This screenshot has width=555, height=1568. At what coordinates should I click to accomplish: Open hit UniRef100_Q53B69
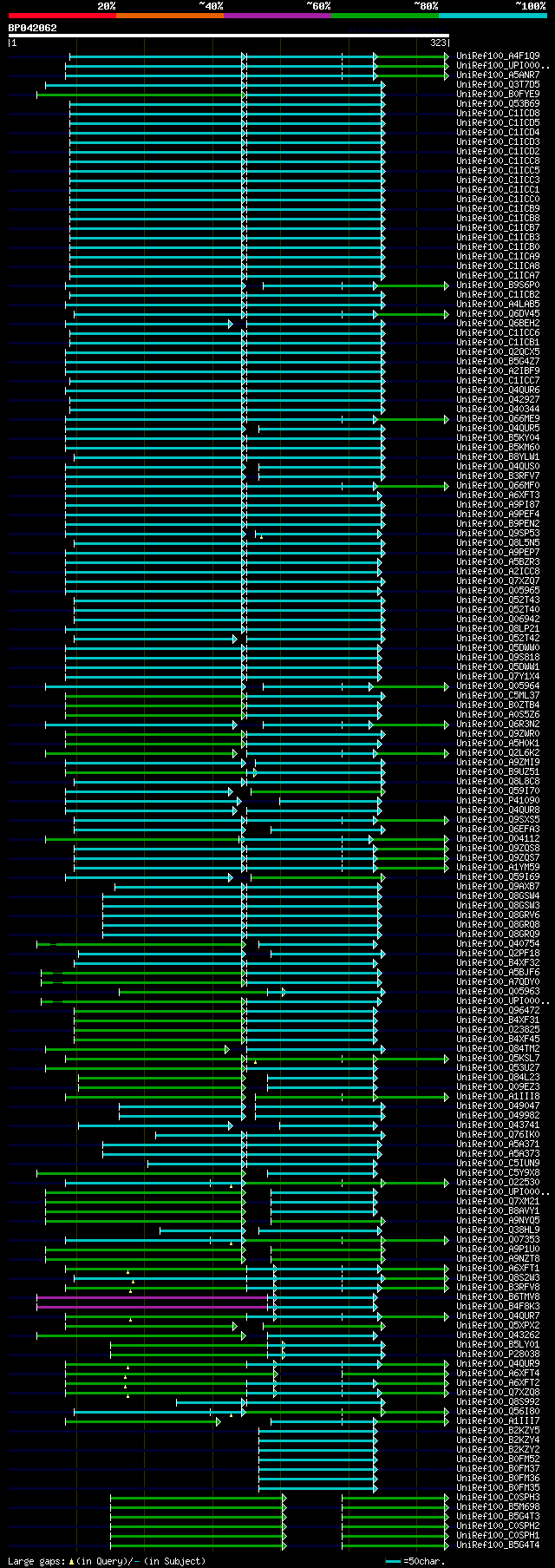[x=498, y=104]
